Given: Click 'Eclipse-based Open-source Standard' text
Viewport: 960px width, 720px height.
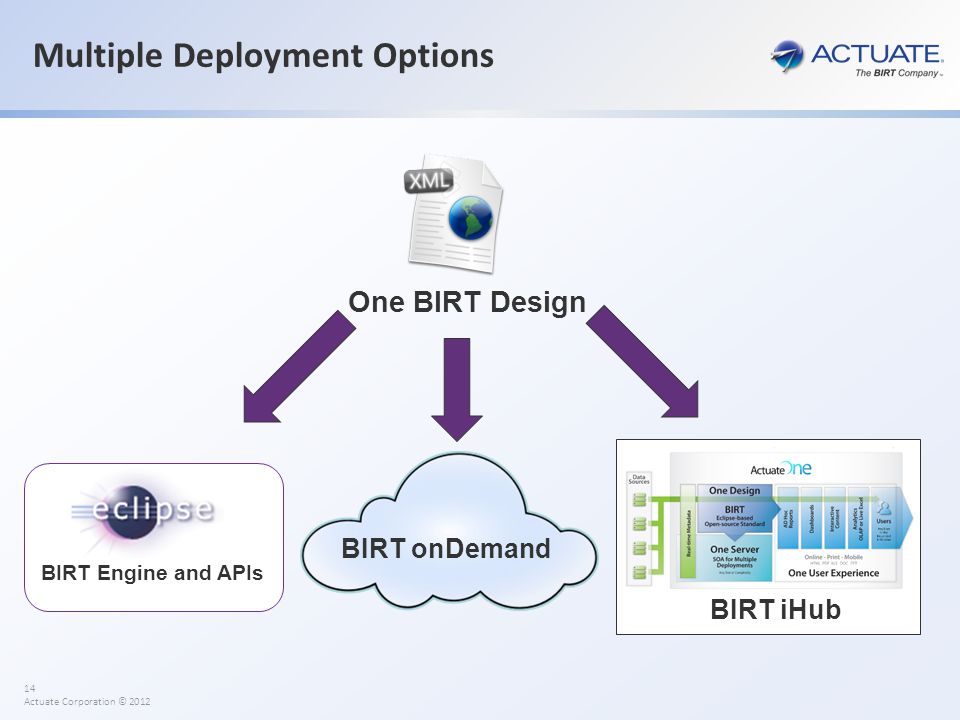Looking at the screenshot, I should point(735,521).
